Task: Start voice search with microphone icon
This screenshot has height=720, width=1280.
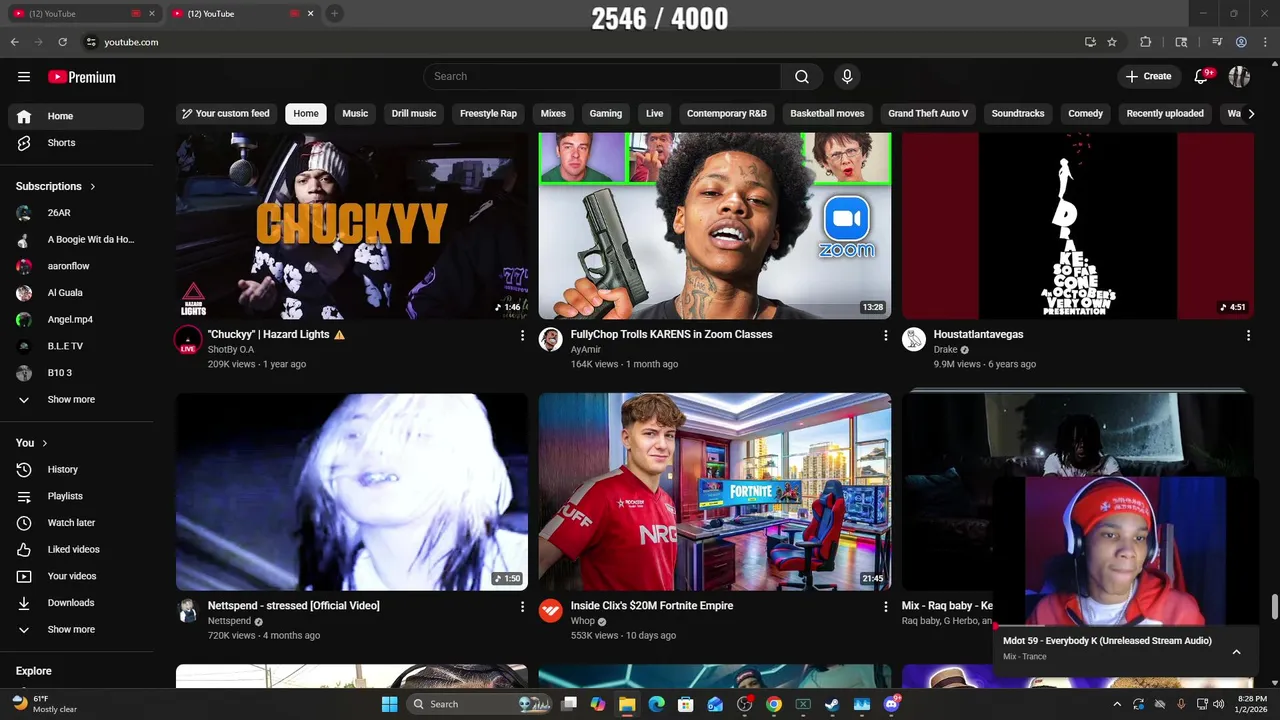Action: pos(847,77)
